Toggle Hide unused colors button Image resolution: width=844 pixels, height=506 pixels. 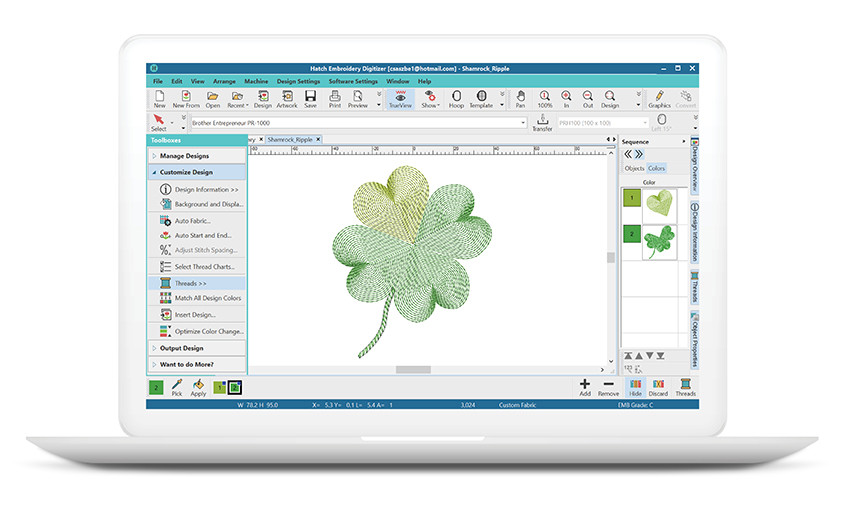coord(634,387)
